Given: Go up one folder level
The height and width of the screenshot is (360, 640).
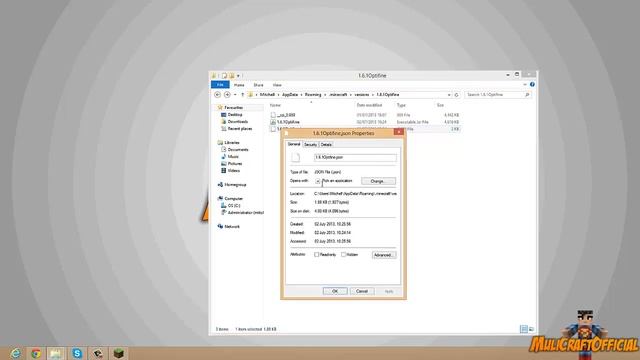Looking at the screenshot, I should point(242,95).
